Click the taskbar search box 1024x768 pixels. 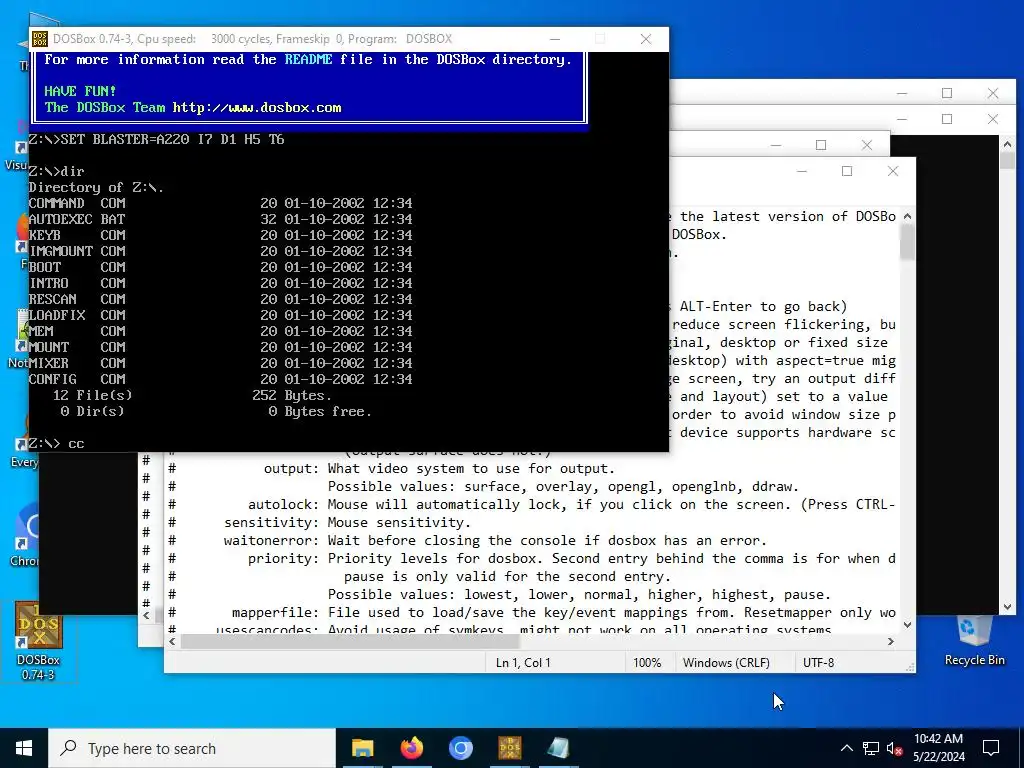point(192,748)
